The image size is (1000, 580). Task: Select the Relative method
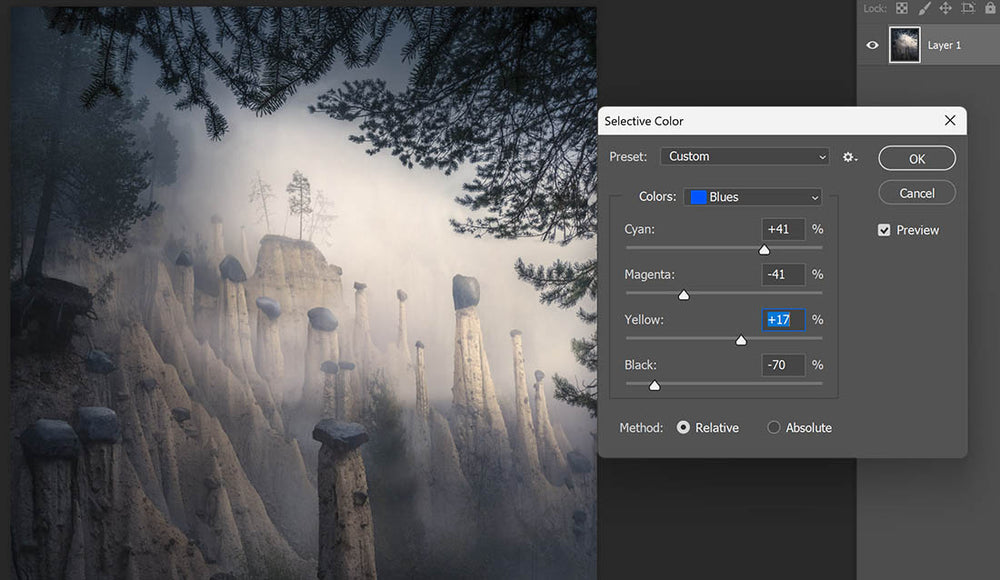click(683, 428)
